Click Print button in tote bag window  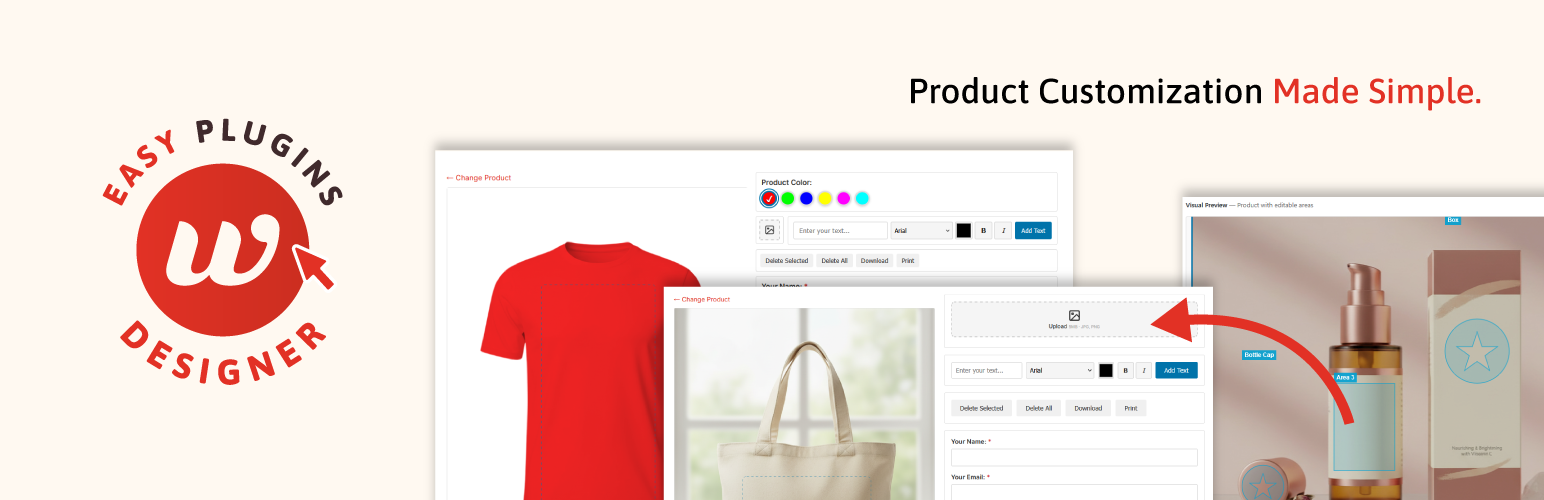[x=1130, y=408]
